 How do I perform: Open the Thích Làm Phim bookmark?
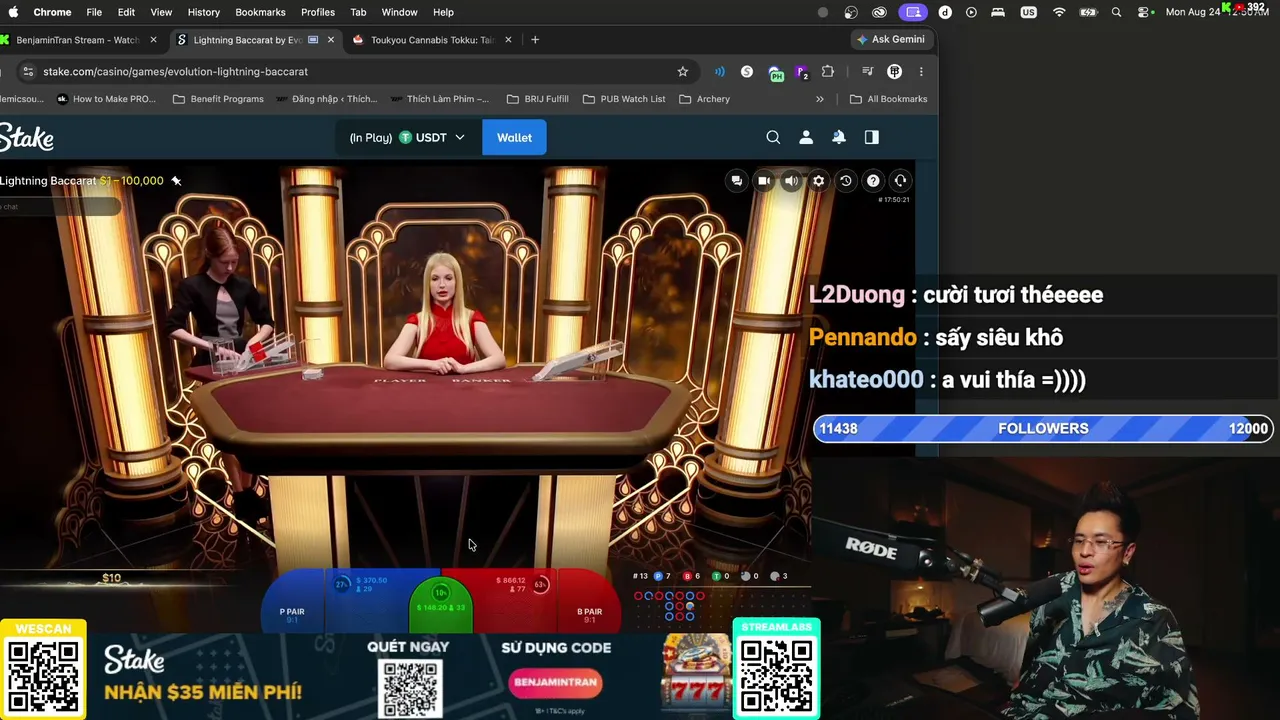point(440,99)
